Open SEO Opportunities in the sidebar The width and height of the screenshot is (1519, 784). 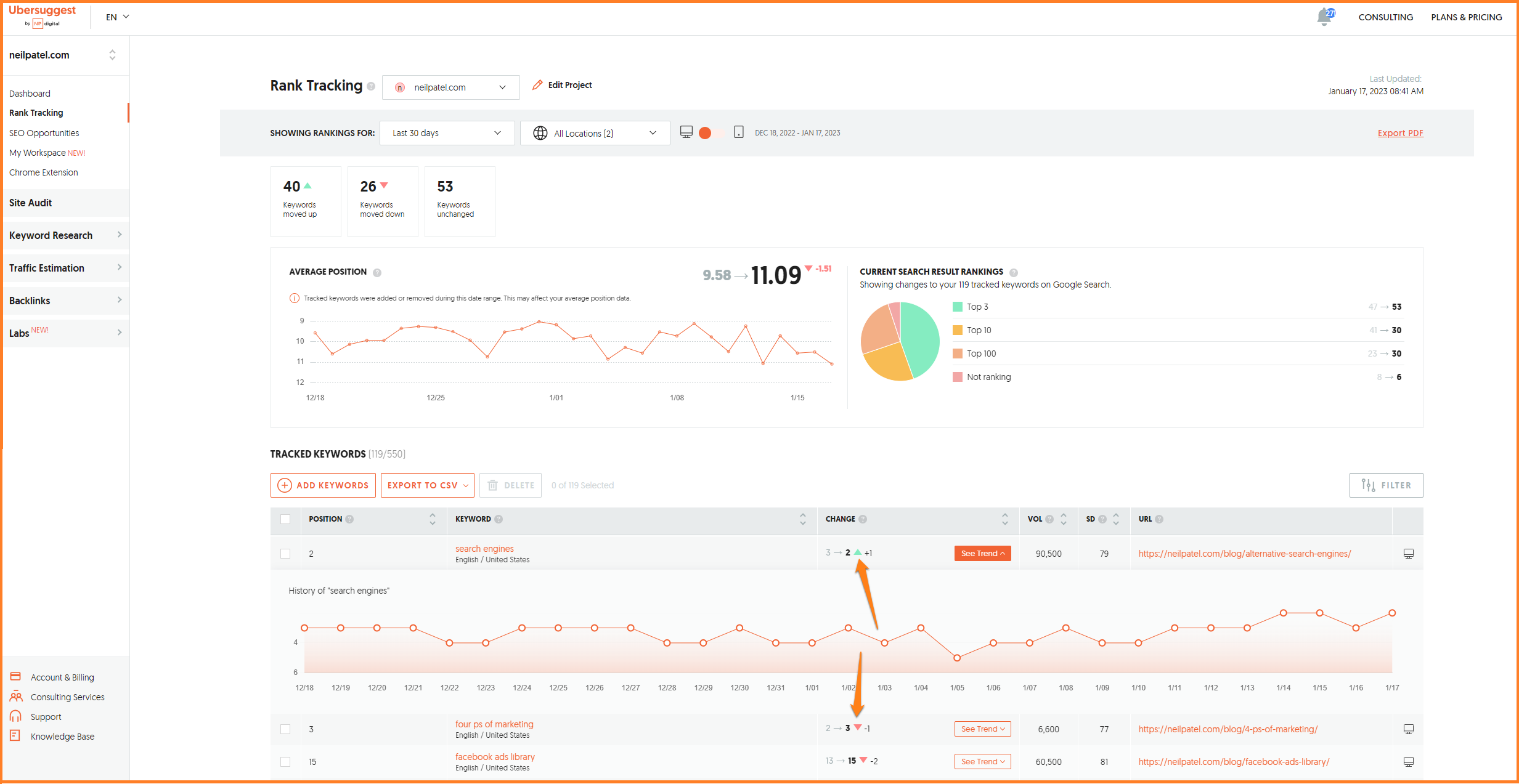44,133
